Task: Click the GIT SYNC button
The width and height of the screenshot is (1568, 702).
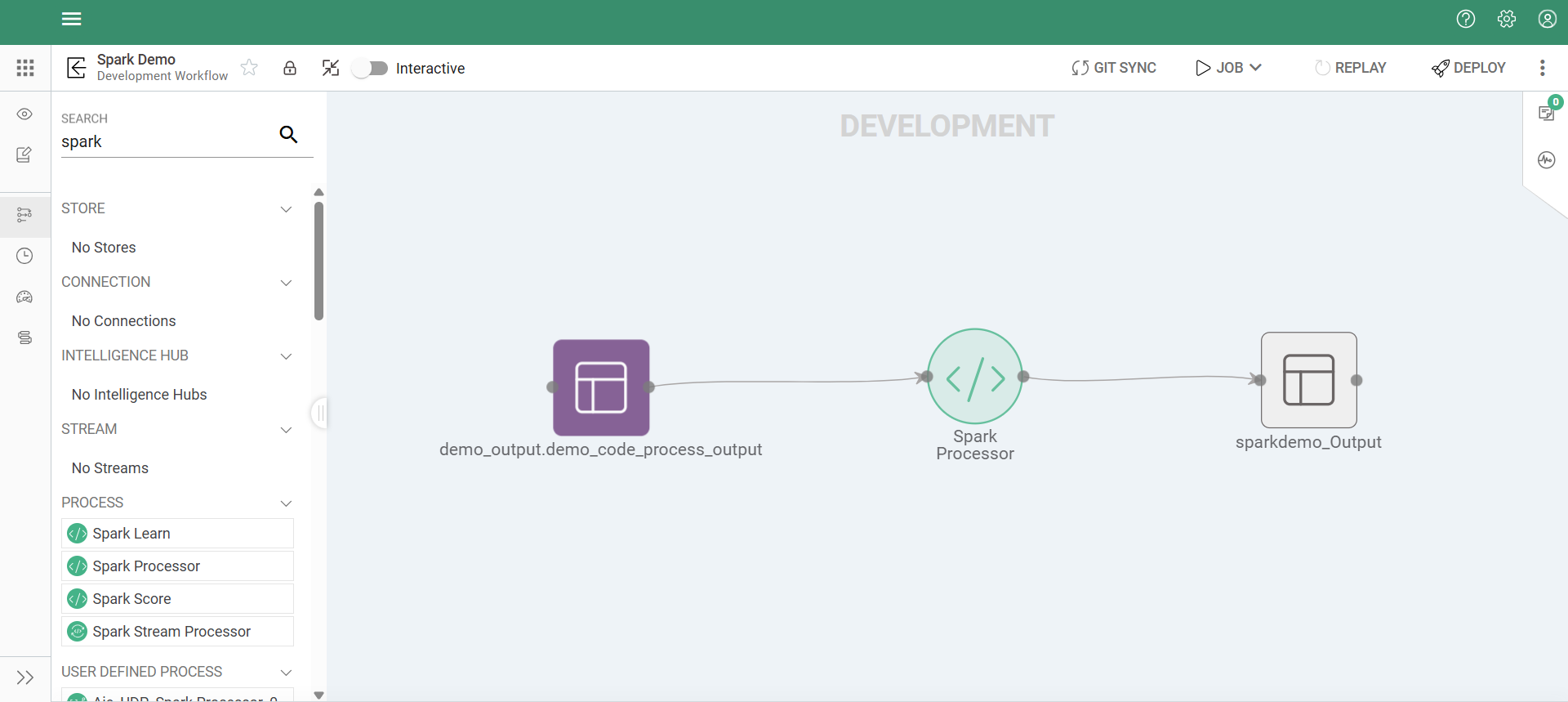Action: 1114,68
